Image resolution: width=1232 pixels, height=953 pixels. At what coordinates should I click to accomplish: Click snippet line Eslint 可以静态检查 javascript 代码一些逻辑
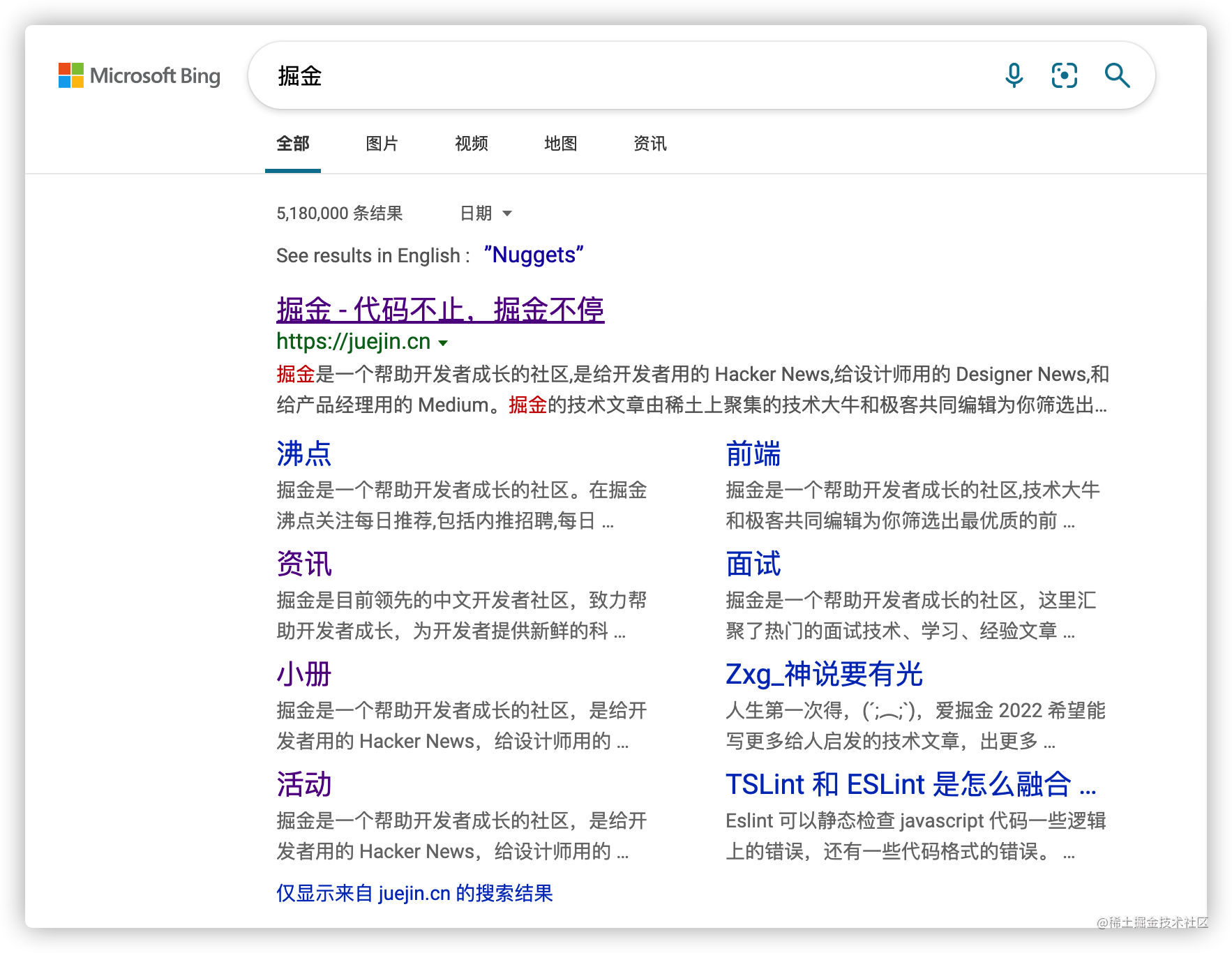pos(915,821)
